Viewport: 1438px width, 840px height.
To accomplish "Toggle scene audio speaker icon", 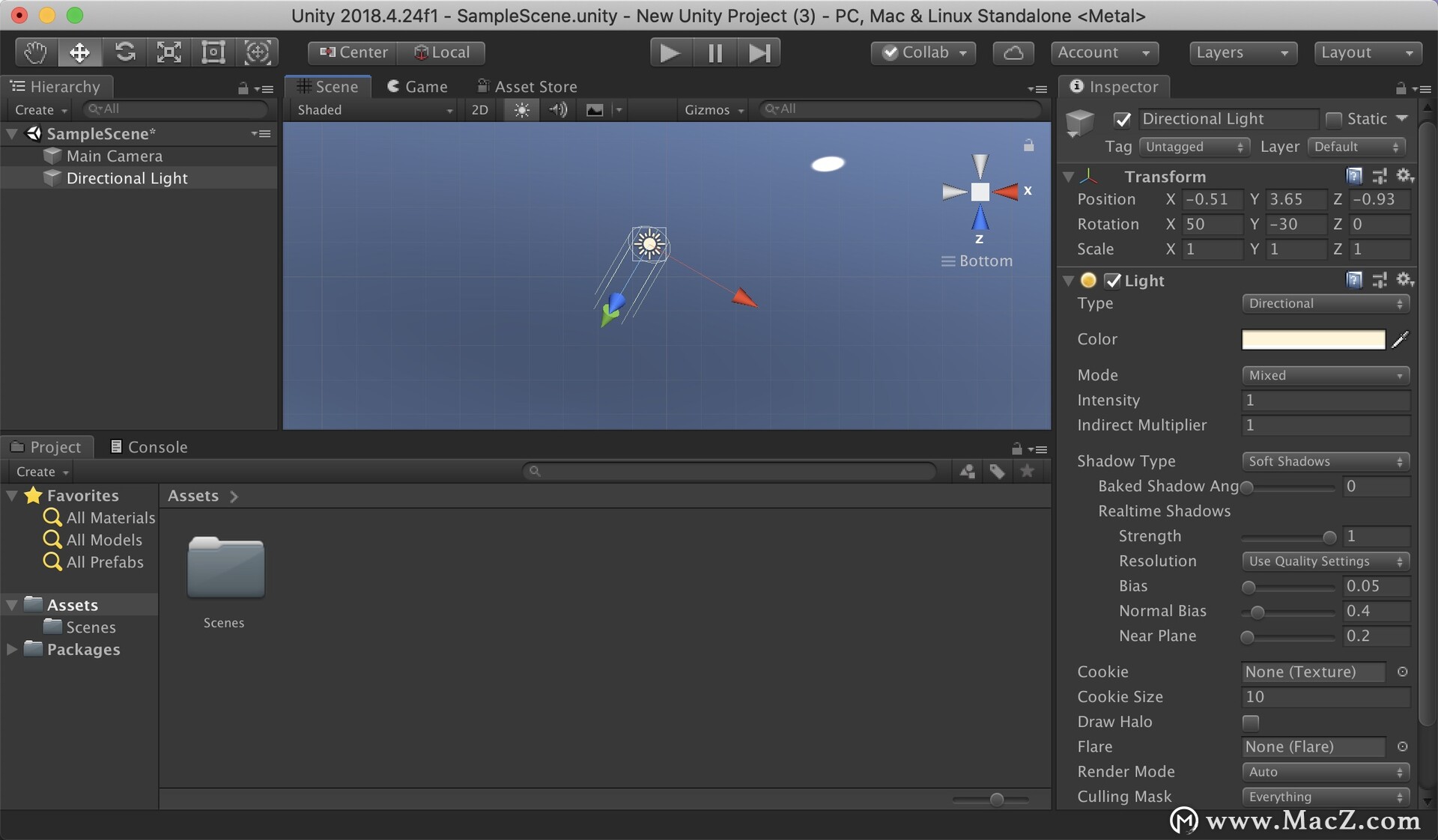I will [x=558, y=110].
